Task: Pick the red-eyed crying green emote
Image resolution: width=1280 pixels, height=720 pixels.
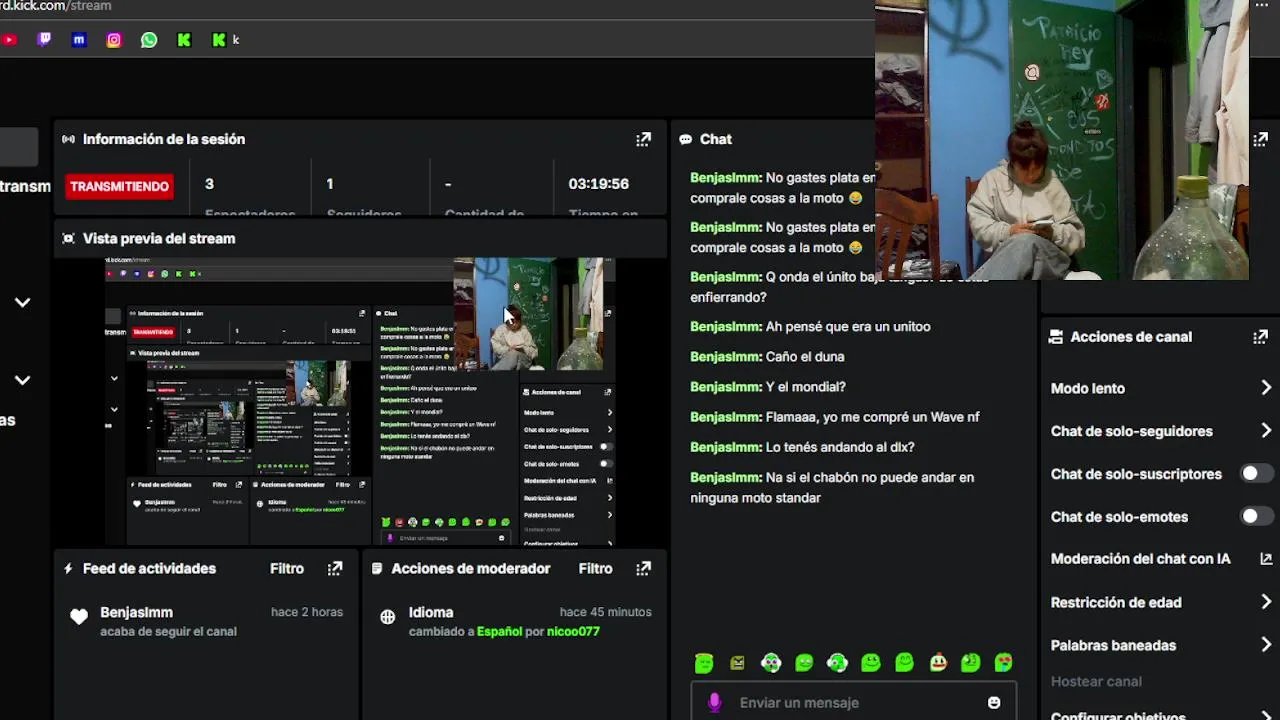Action: [x=1003, y=662]
